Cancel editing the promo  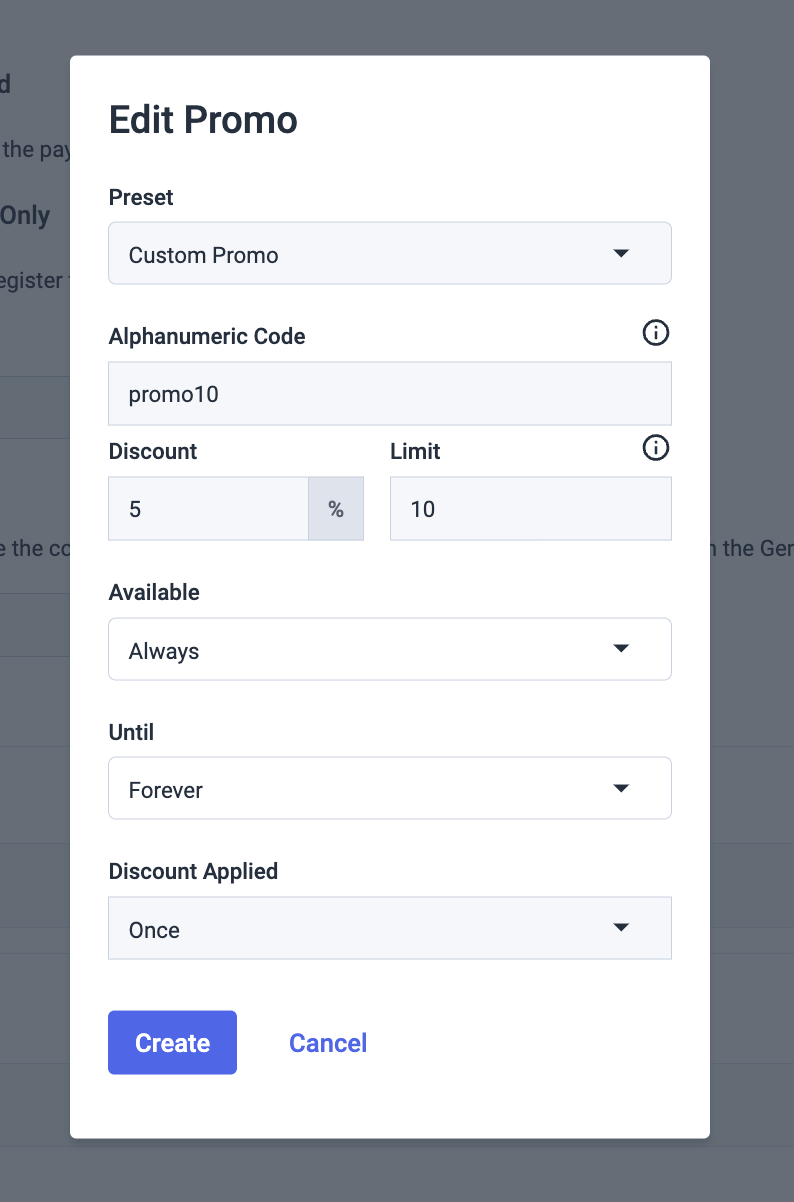click(328, 1043)
